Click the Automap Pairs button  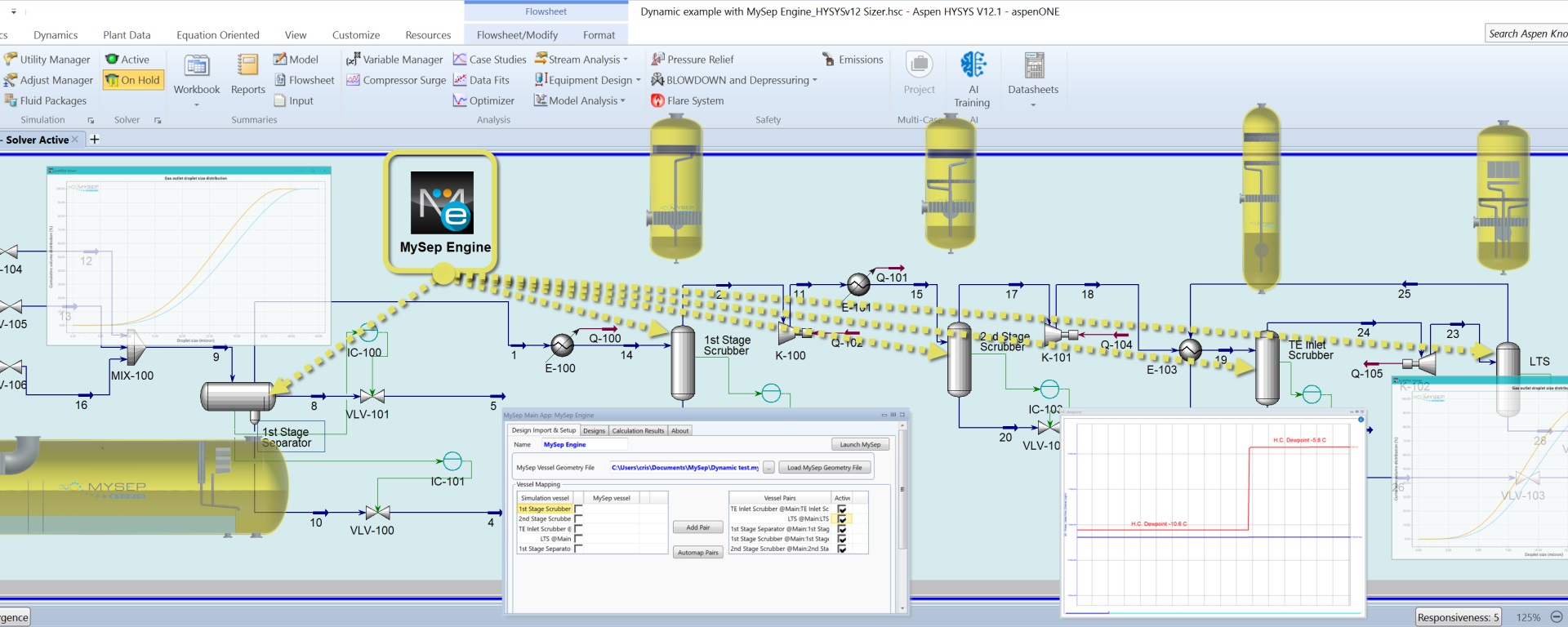tap(697, 553)
